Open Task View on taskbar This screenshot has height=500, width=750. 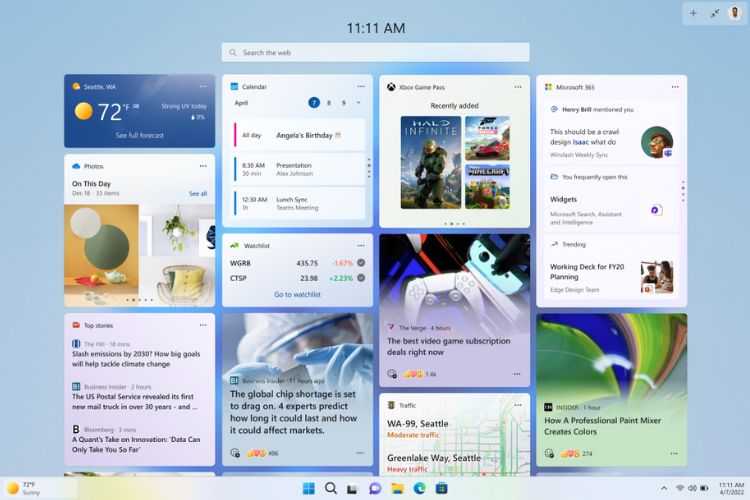click(353, 489)
